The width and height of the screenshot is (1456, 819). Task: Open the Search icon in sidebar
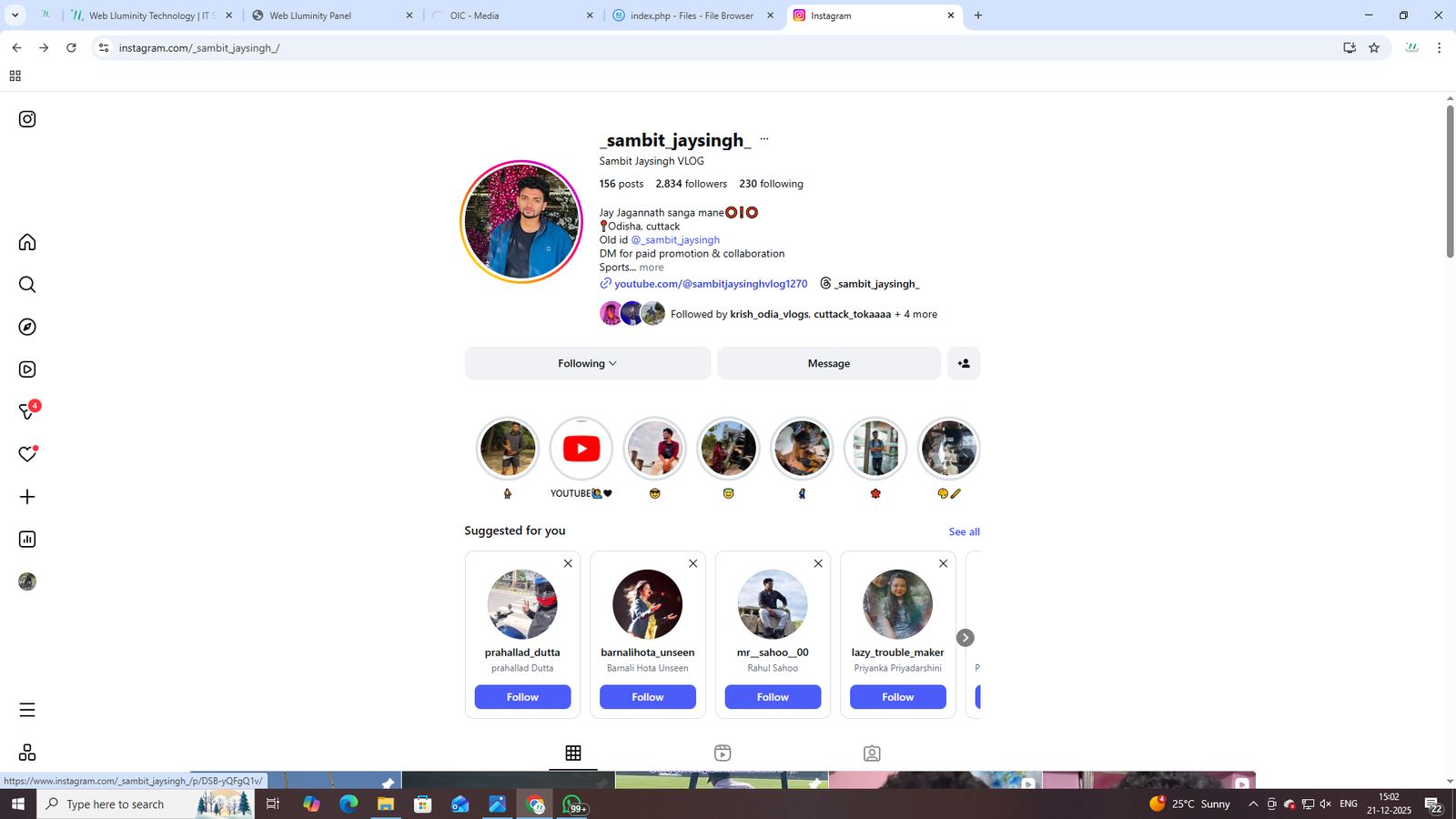coord(27,285)
